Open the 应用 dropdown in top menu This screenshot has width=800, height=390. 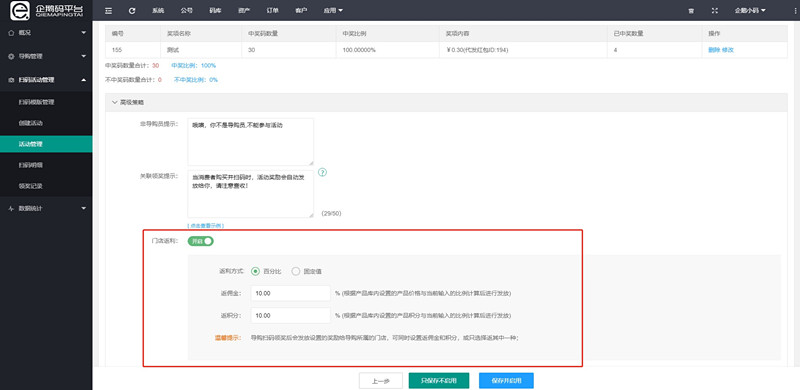coord(333,10)
